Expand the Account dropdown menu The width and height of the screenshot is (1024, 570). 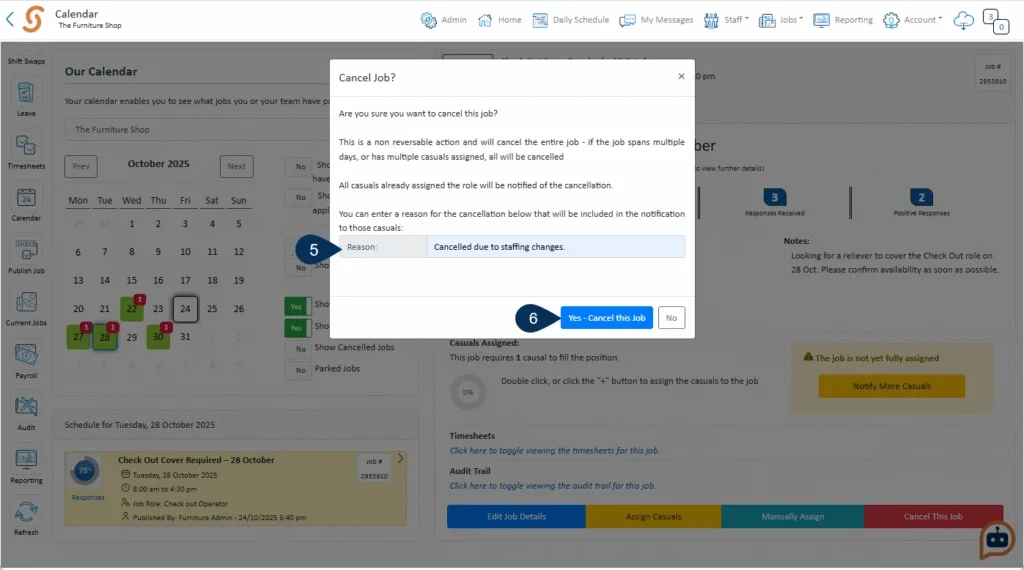(913, 20)
